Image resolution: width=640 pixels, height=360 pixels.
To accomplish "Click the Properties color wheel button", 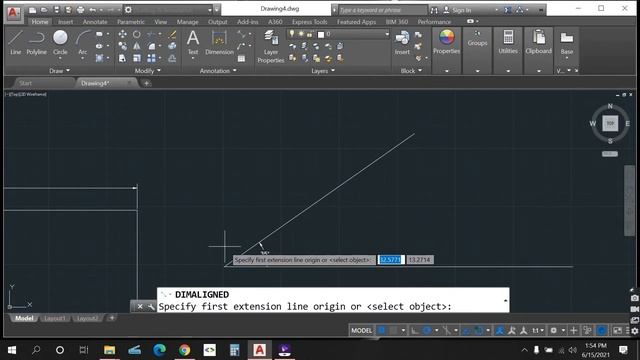I will (447, 42).
